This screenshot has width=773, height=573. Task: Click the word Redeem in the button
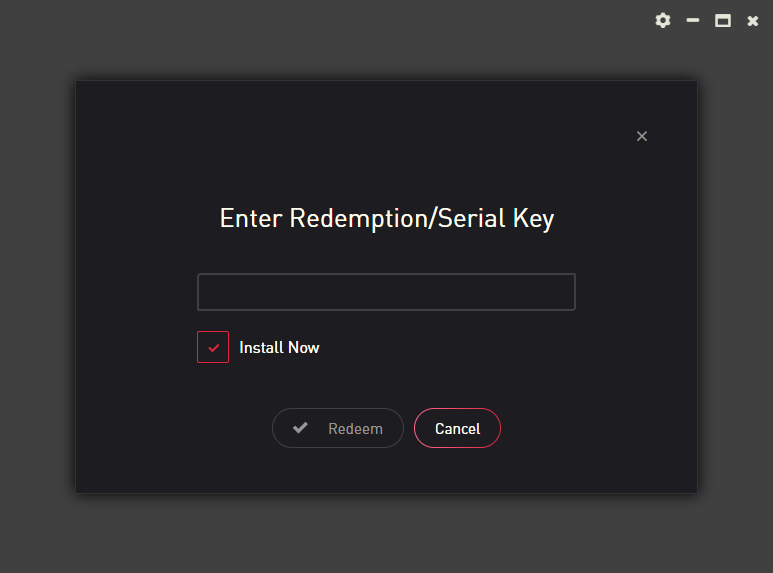[355, 429]
